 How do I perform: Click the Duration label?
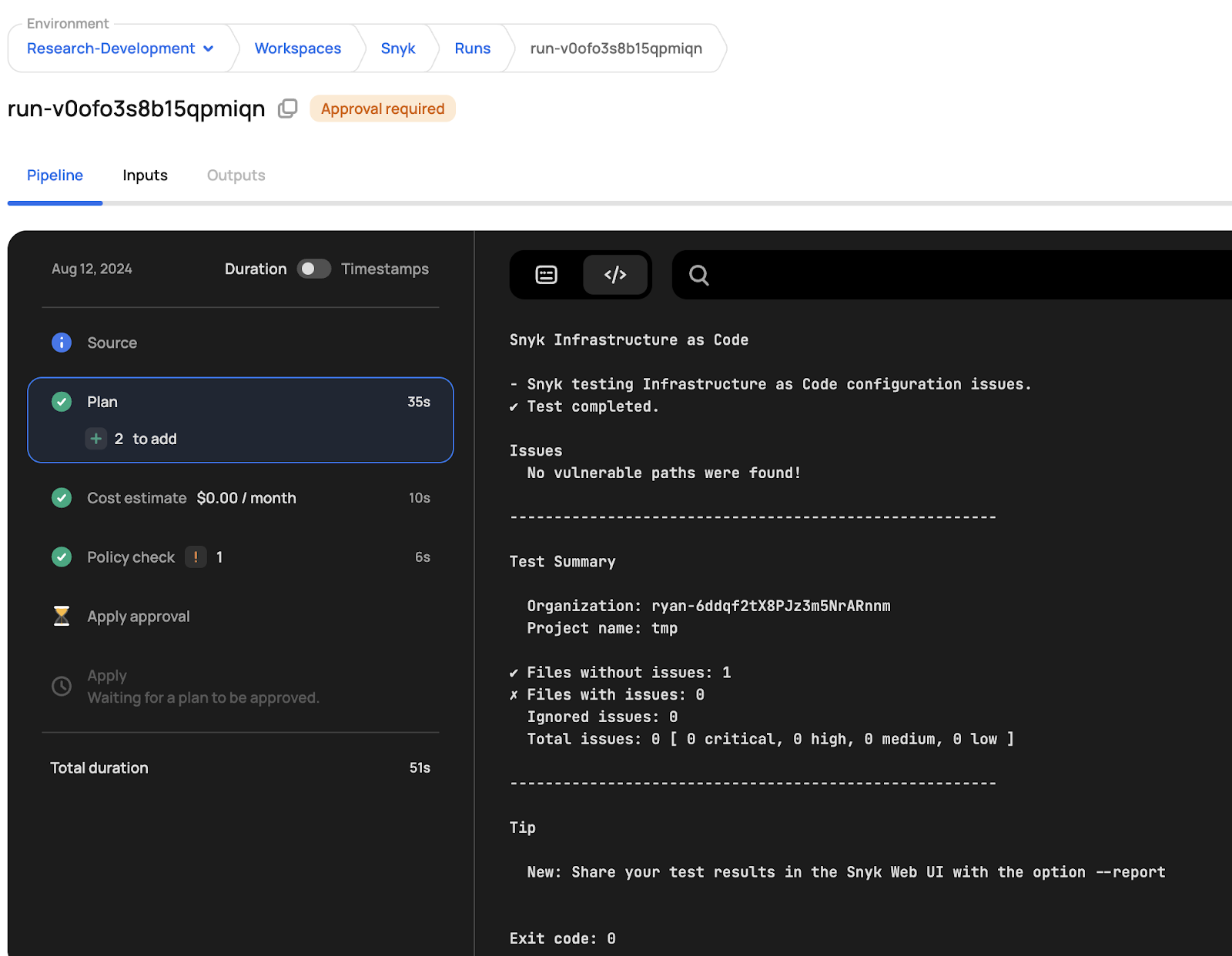coord(256,269)
